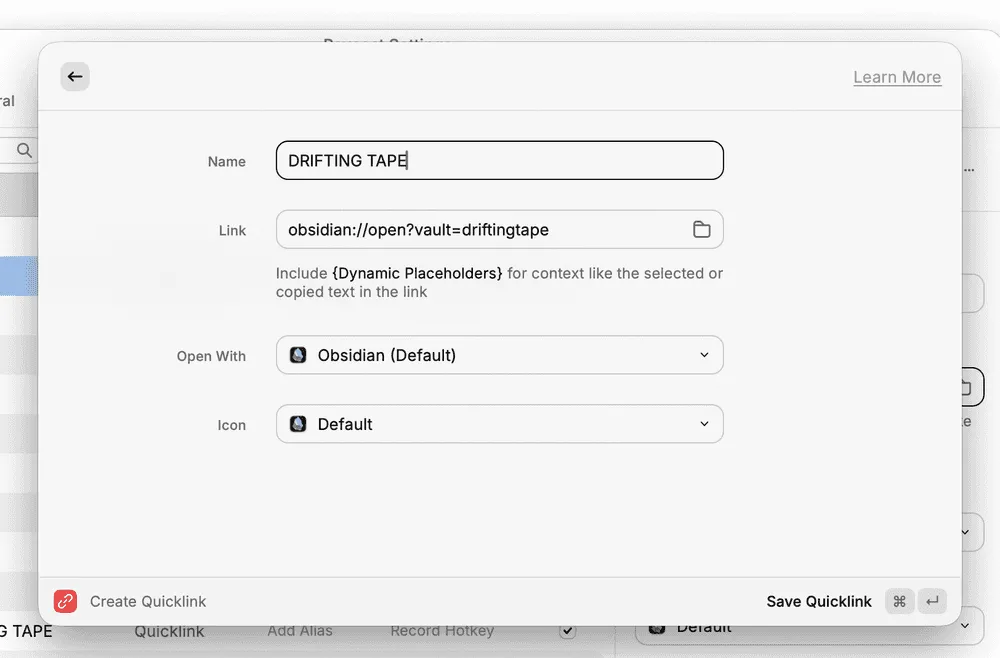Click the Create Quicklink label in the footer
The height and width of the screenshot is (658, 1000).
point(148,601)
